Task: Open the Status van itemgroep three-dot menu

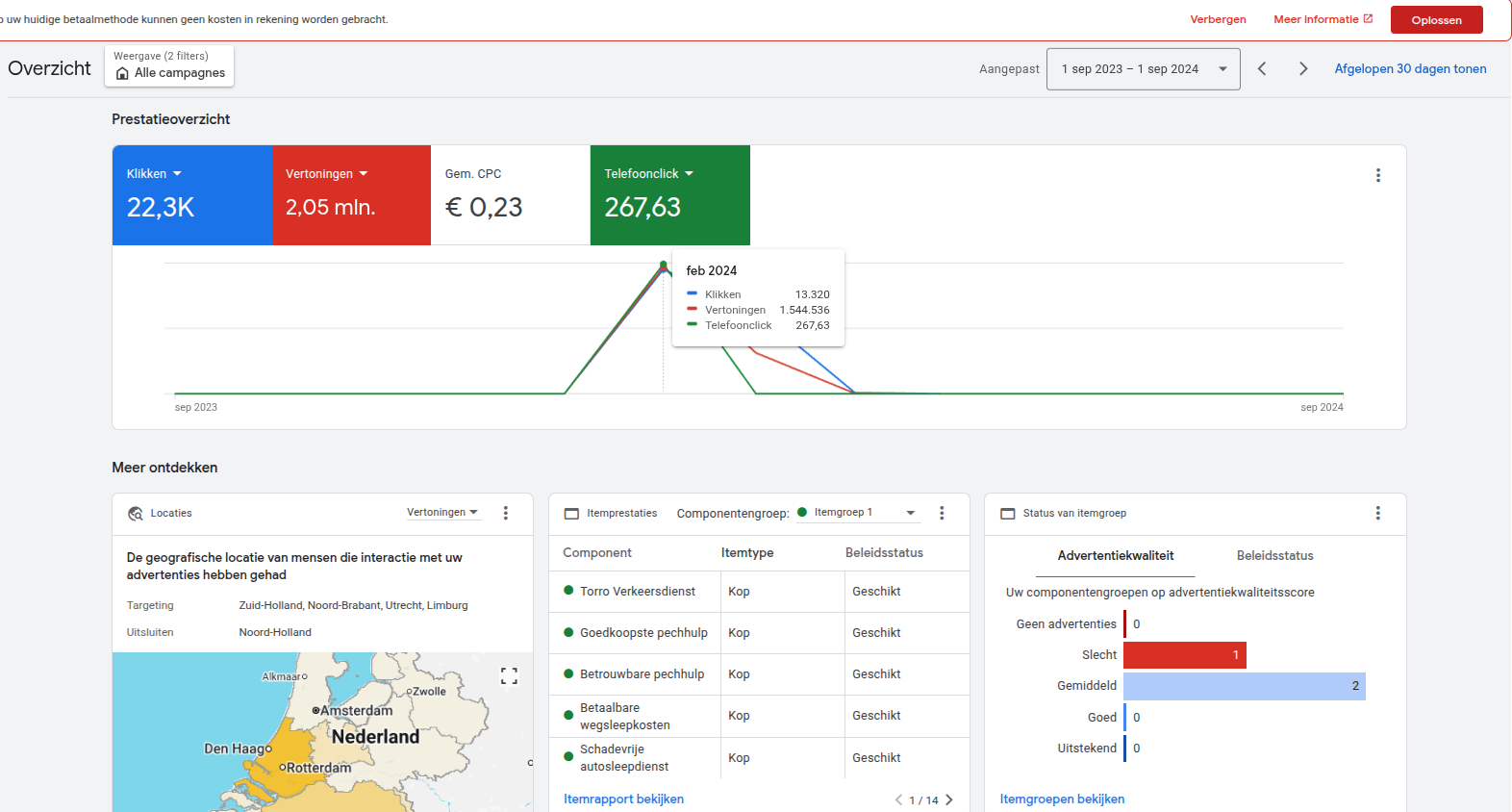Action: pyautogui.click(x=1378, y=513)
